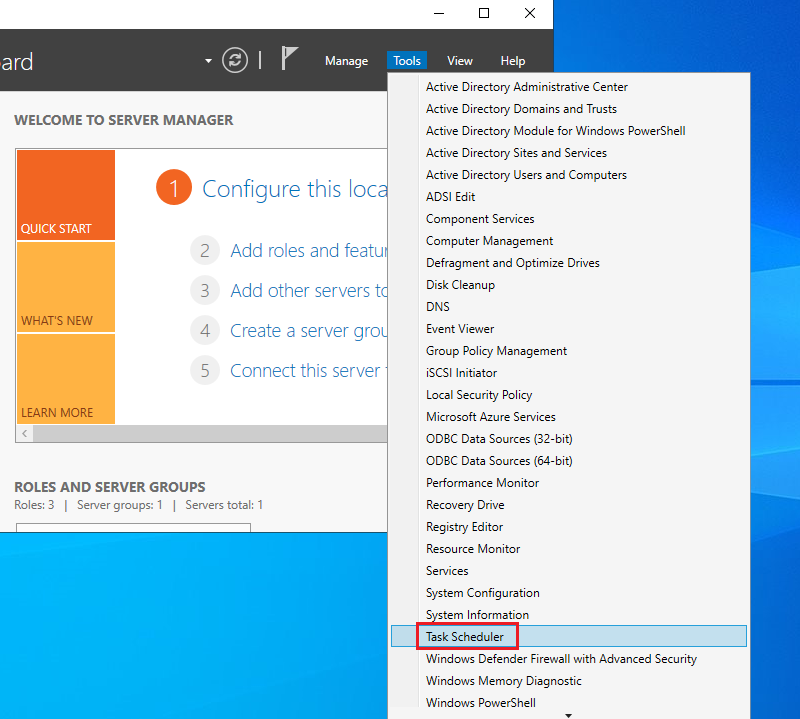Click the orange step 1 circle
This screenshot has width=800, height=719.
point(173,188)
